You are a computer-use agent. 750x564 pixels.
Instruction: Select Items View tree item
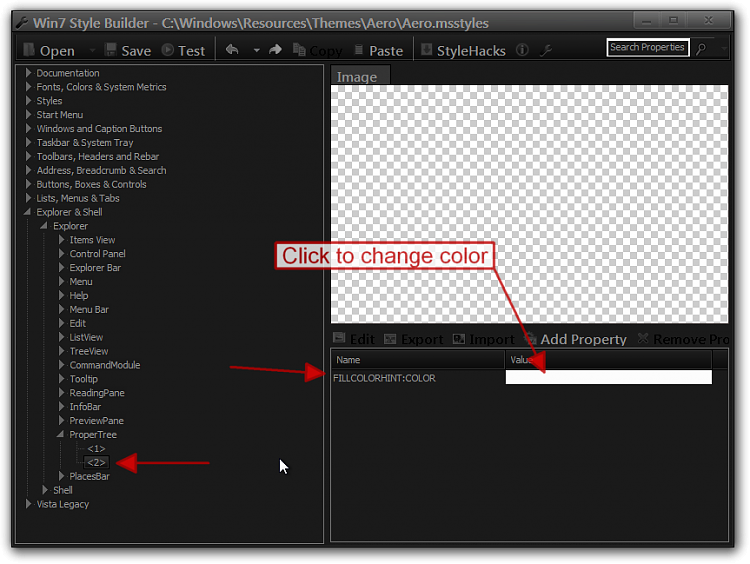pos(92,240)
